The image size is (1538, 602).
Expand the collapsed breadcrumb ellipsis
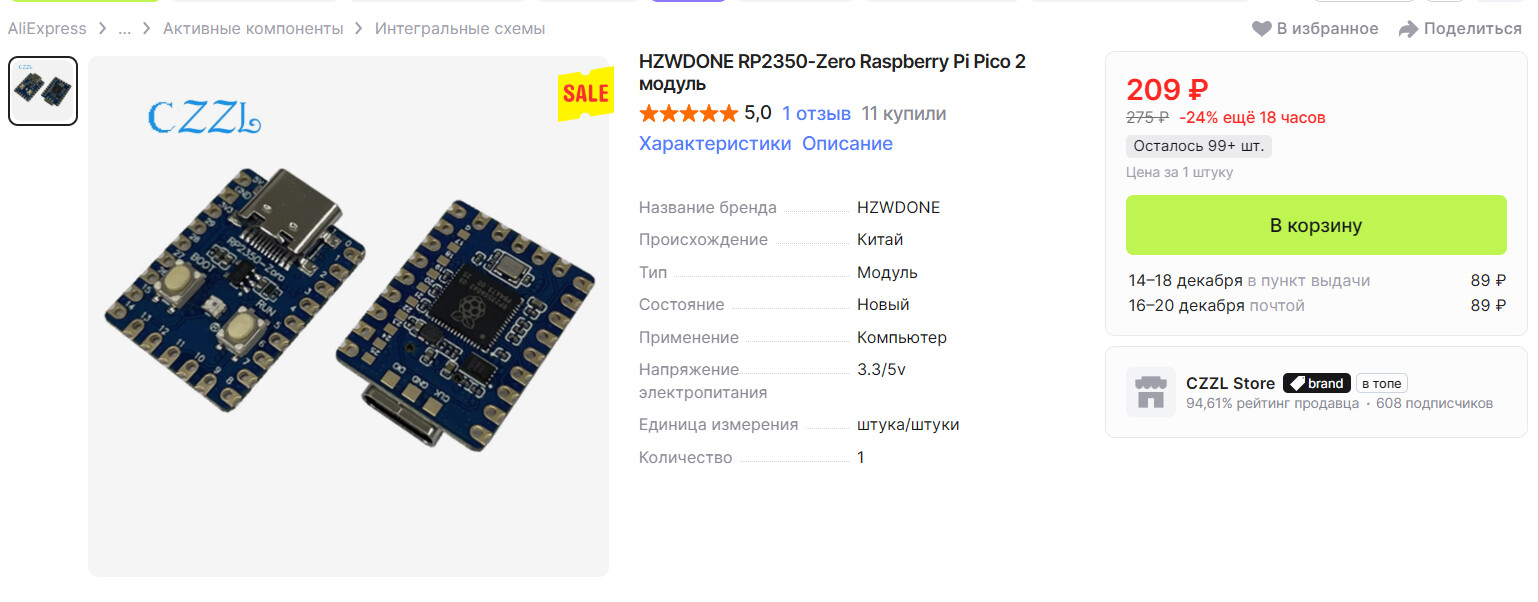(x=125, y=29)
